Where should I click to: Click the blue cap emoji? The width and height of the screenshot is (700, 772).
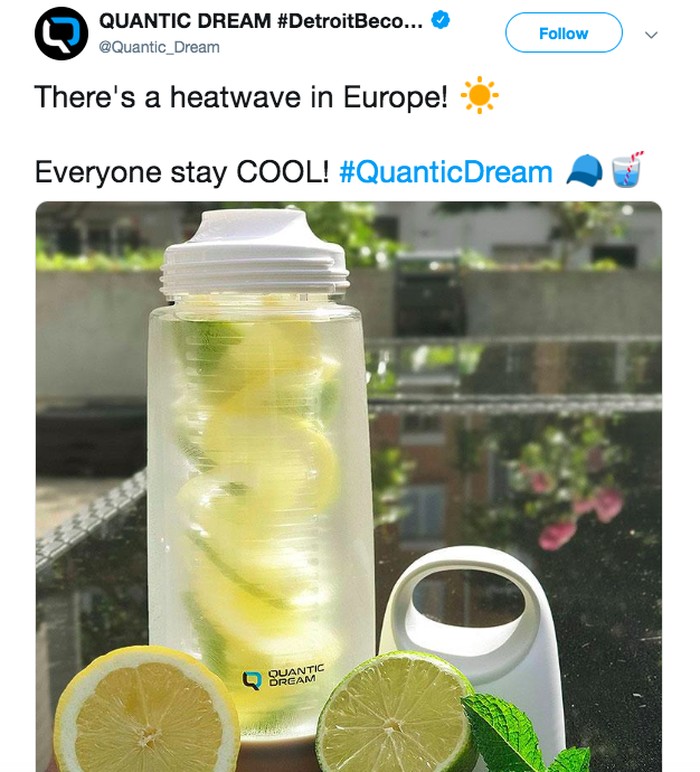[584, 172]
